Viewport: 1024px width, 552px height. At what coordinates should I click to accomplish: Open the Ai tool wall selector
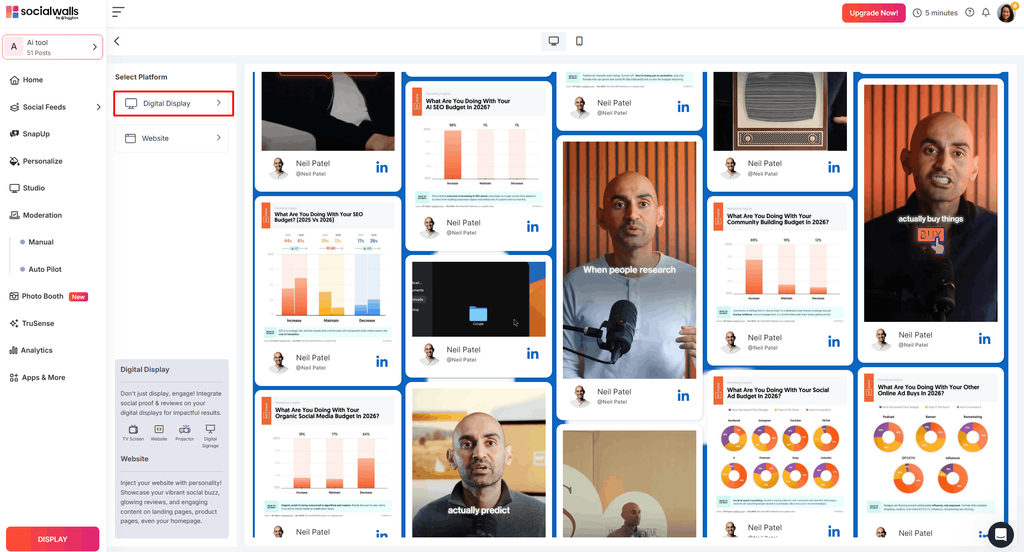[x=52, y=47]
